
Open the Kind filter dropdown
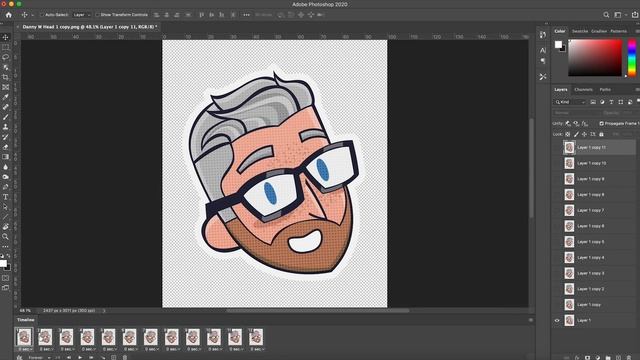(570, 102)
